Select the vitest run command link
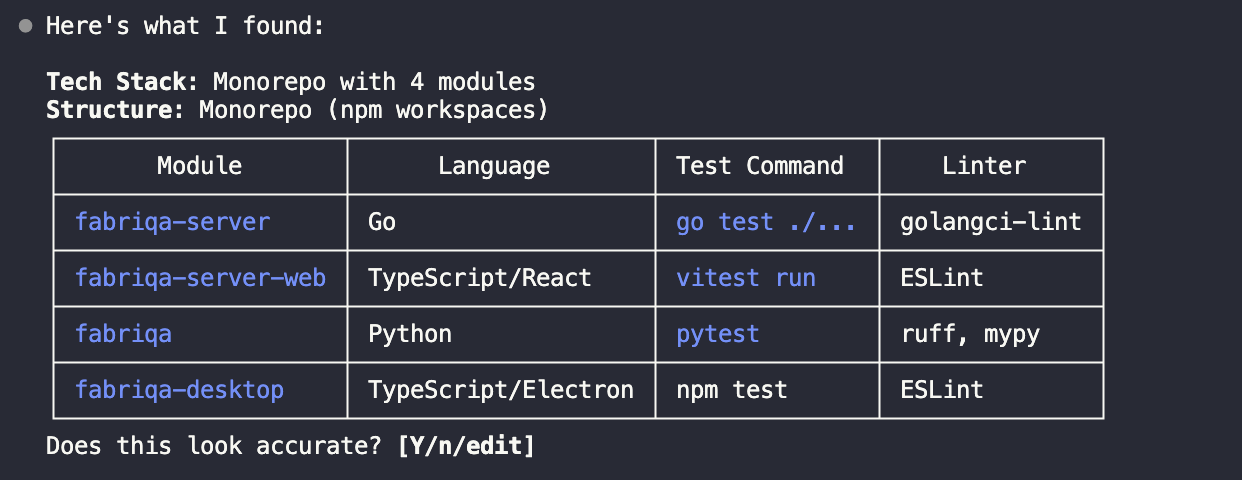Viewport: 1242px width, 480px height. pyautogui.click(x=746, y=277)
